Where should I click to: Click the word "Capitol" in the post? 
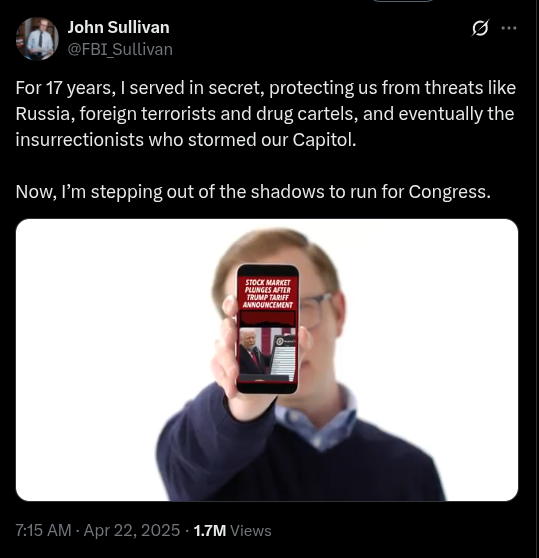tap(323, 140)
